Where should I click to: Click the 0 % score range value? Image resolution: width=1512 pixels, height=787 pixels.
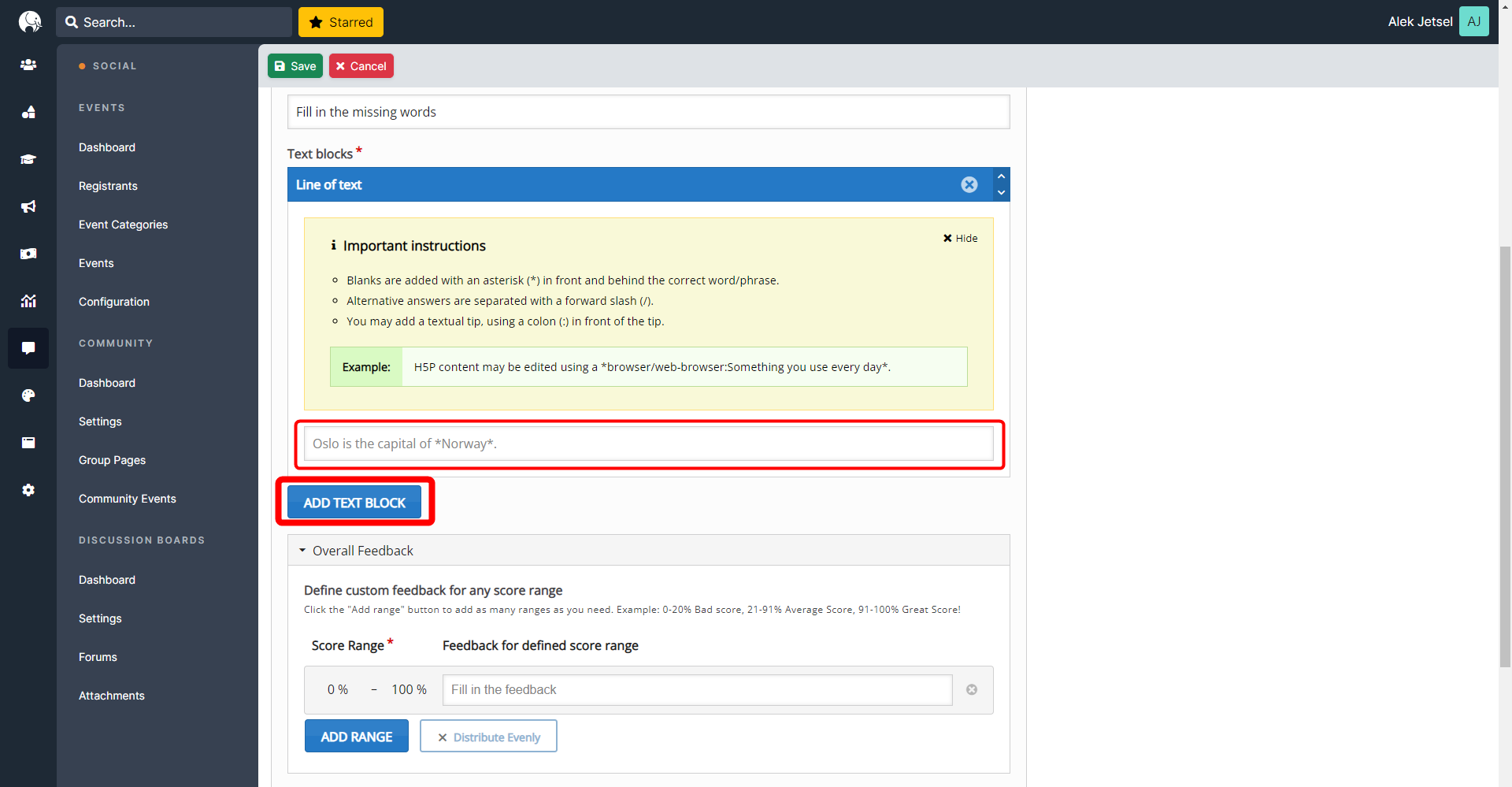(338, 689)
